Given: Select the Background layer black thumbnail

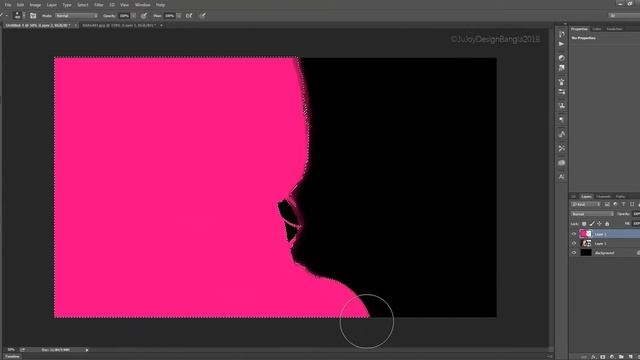Looking at the screenshot, I should (586, 253).
